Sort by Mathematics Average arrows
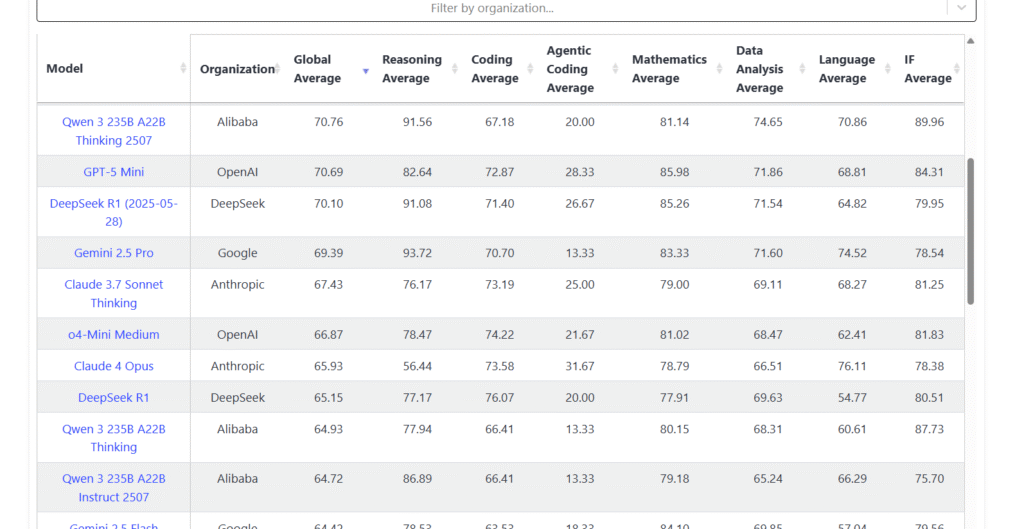Image resolution: width=1024 pixels, height=529 pixels. pyautogui.click(x=719, y=69)
